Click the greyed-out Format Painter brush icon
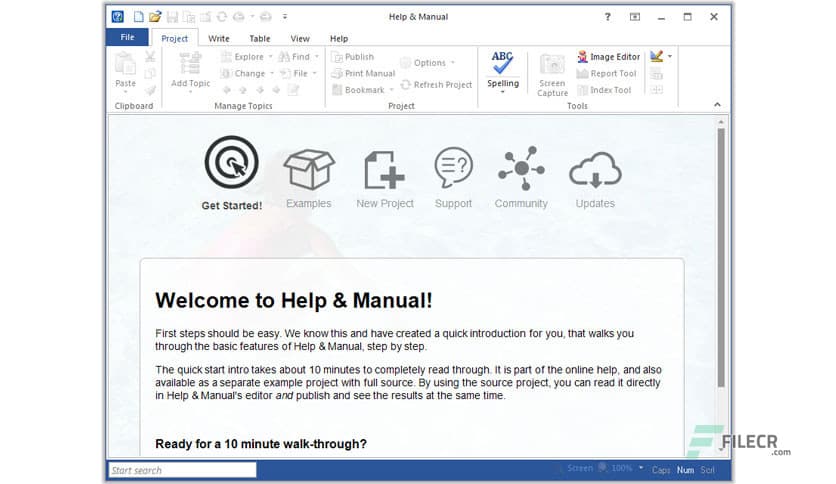The width and height of the screenshot is (836, 484). tap(150, 90)
